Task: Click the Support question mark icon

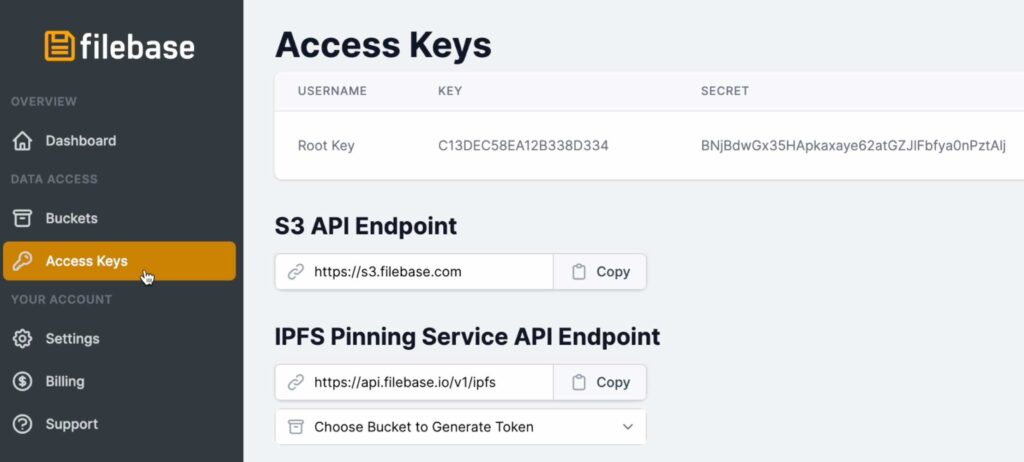Action: [x=22, y=424]
